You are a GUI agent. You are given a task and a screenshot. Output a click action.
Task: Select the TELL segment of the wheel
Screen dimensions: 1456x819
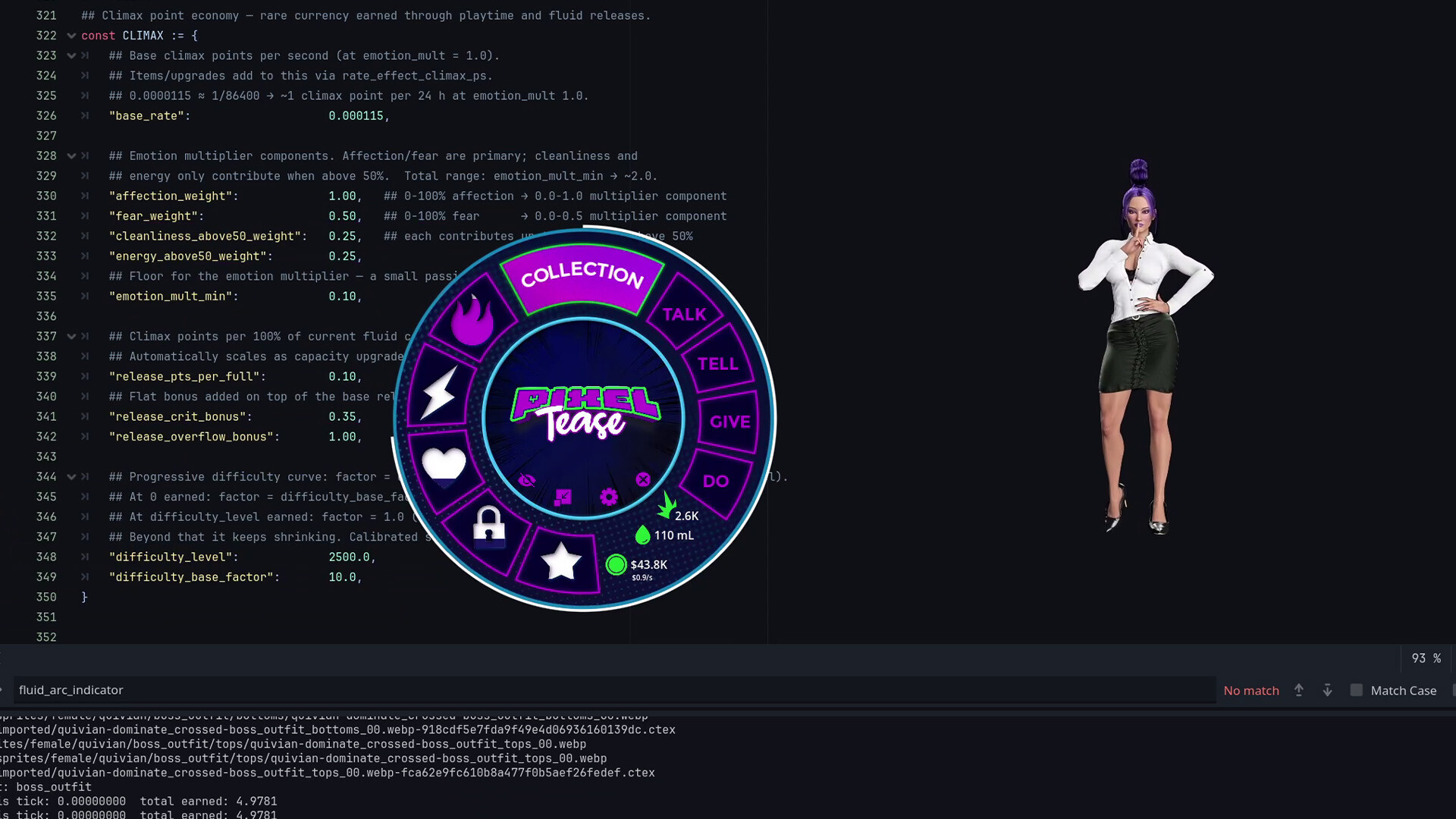(x=718, y=364)
